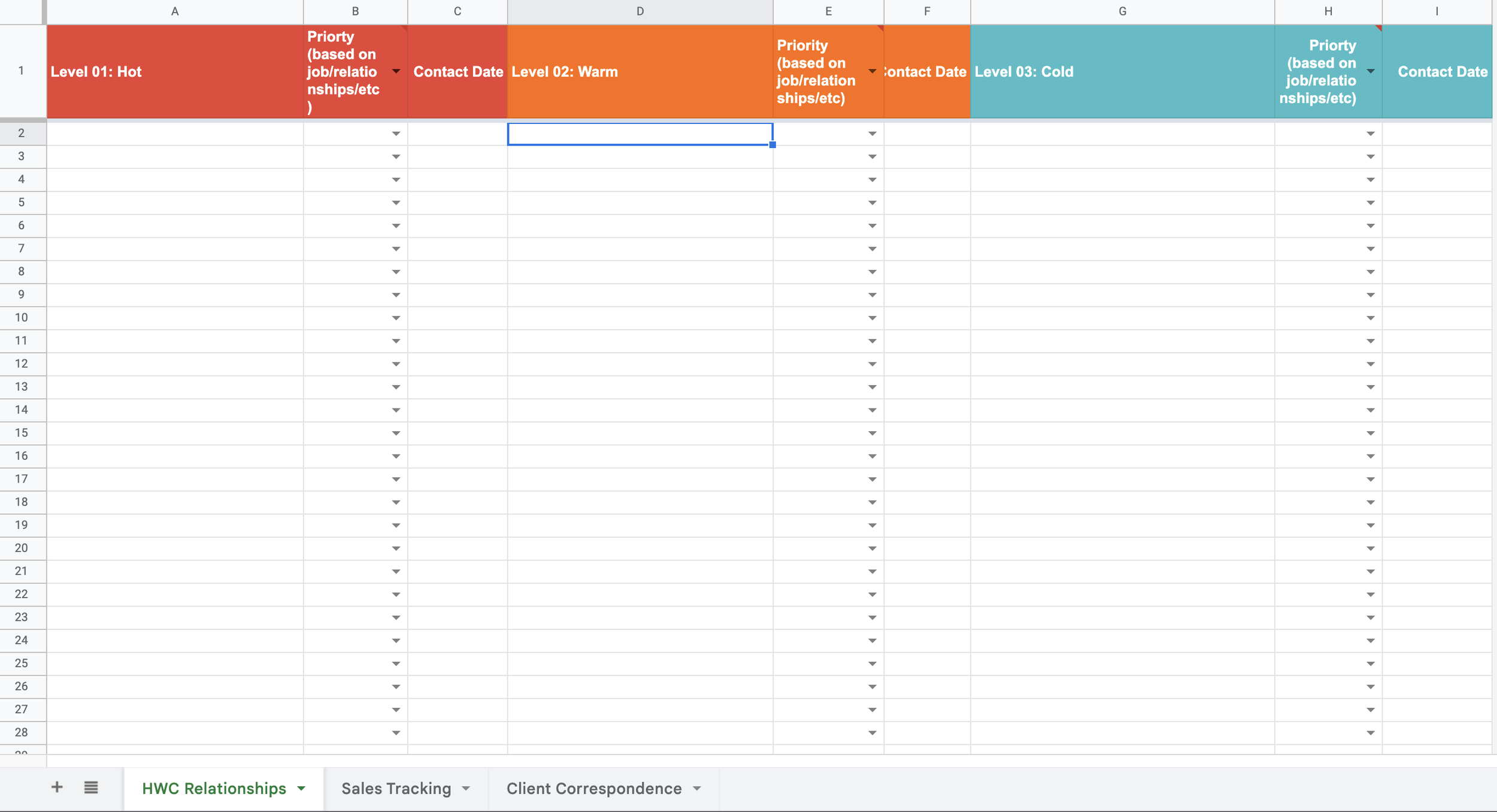Open priority dropdown in cell H10

[x=1371, y=318]
